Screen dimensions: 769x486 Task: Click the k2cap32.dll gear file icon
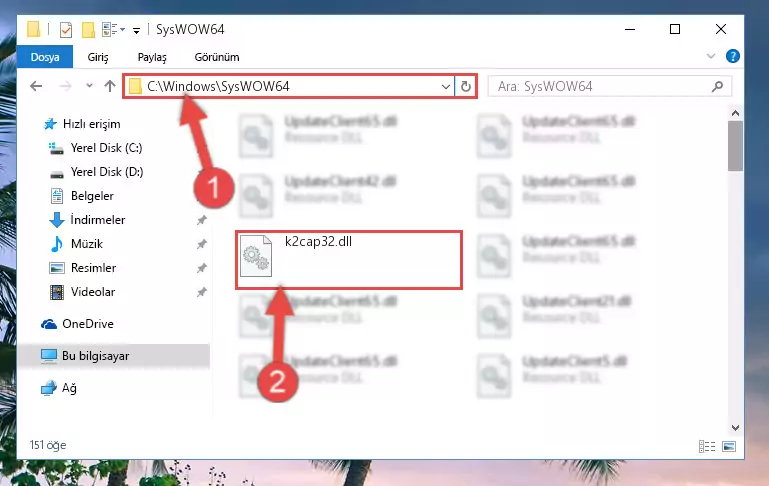[256, 256]
